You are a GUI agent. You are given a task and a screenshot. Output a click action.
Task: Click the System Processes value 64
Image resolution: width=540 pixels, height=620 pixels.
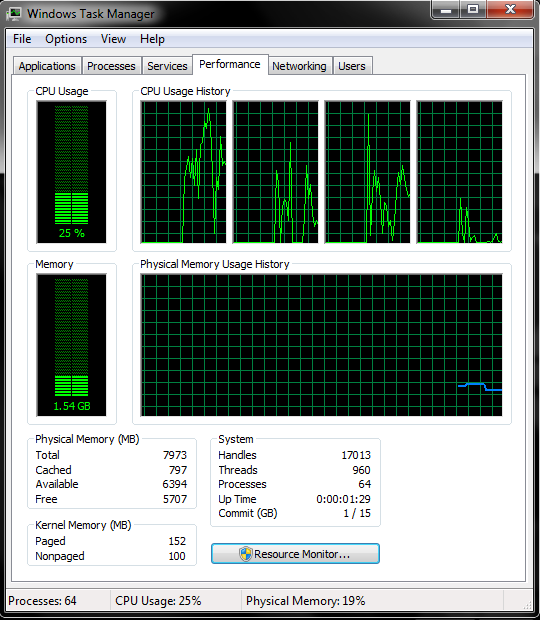click(x=364, y=484)
